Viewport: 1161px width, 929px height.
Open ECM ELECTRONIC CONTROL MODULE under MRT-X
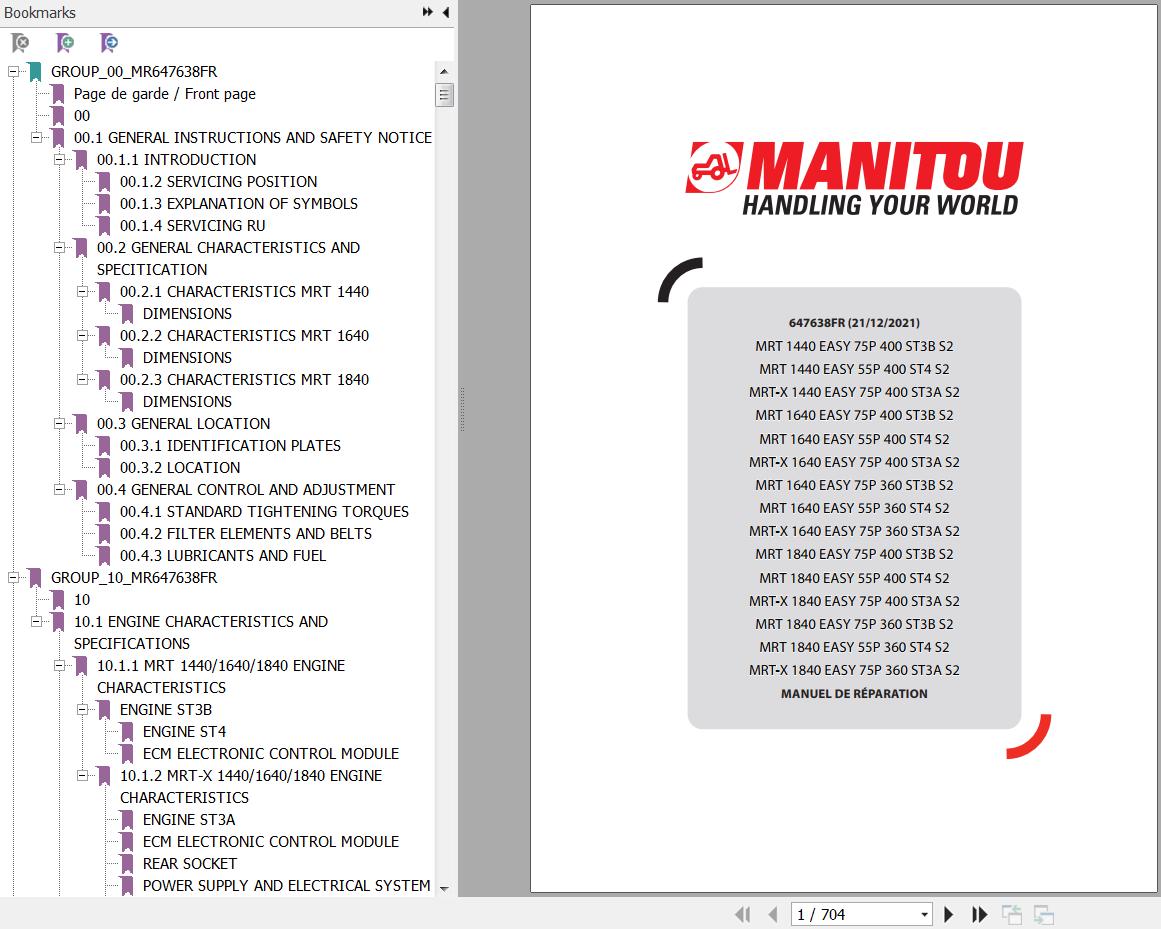coord(270,842)
